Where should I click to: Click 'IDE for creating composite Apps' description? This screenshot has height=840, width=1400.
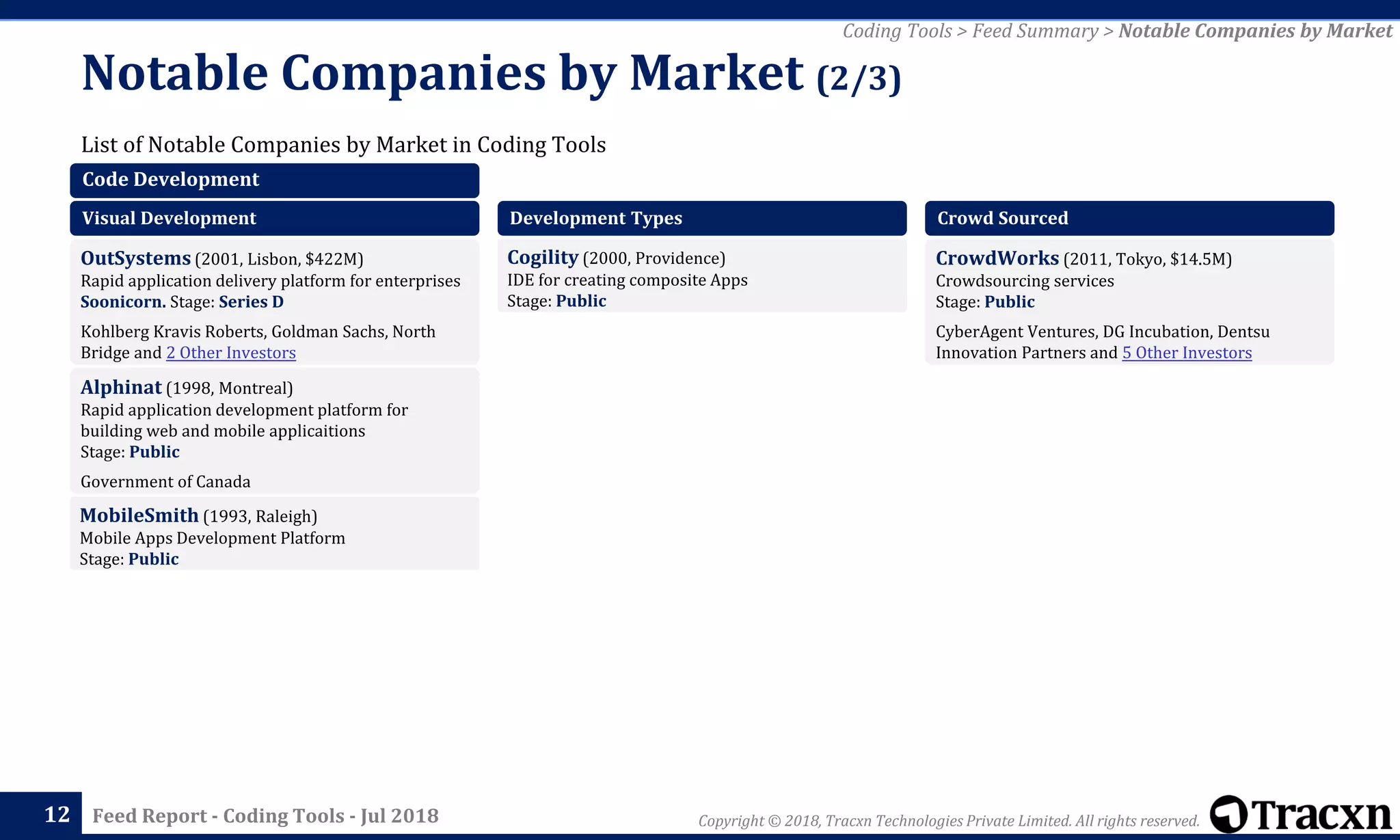tap(628, 280)
